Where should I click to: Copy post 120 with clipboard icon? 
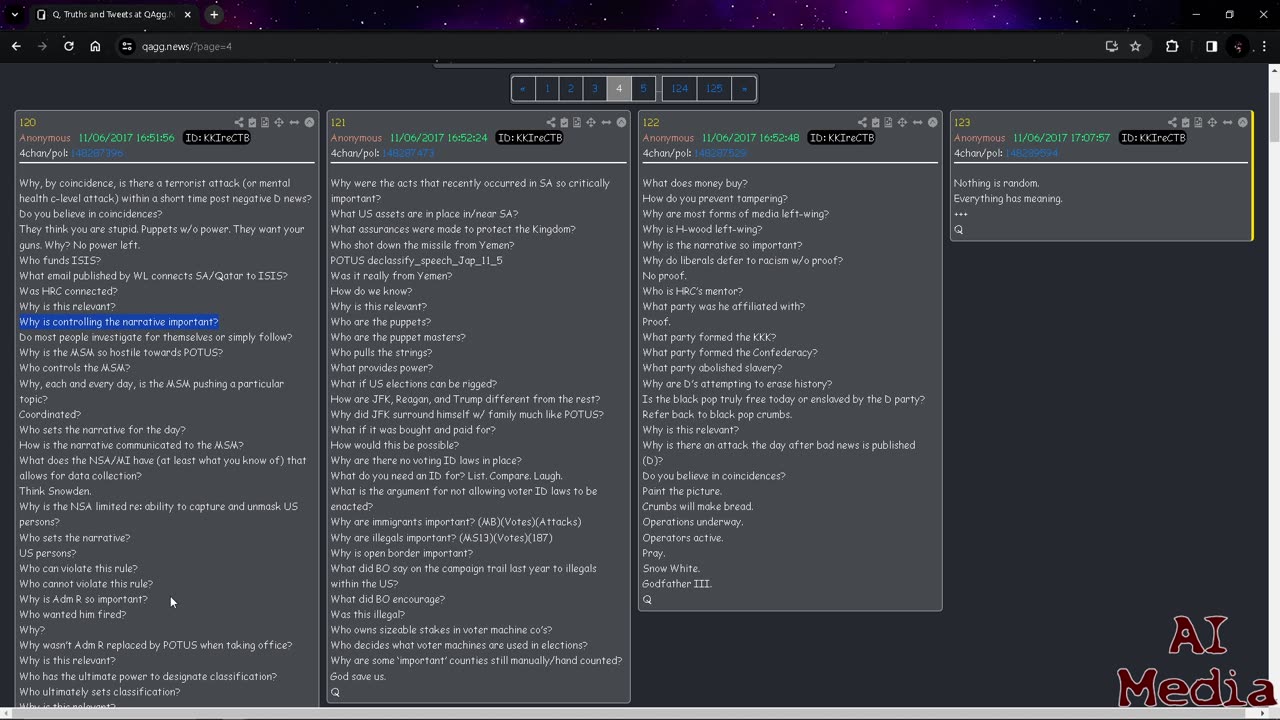(252, 122)
